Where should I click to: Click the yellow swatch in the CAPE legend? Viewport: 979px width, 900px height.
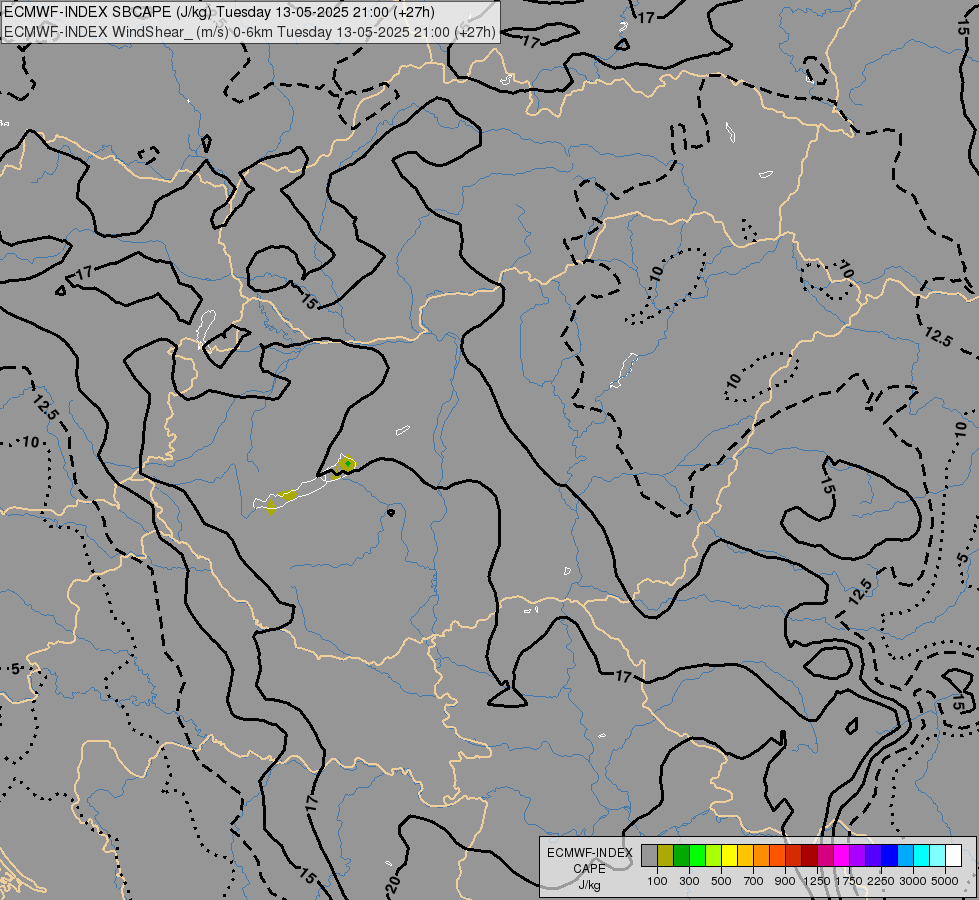coord(729,855)
